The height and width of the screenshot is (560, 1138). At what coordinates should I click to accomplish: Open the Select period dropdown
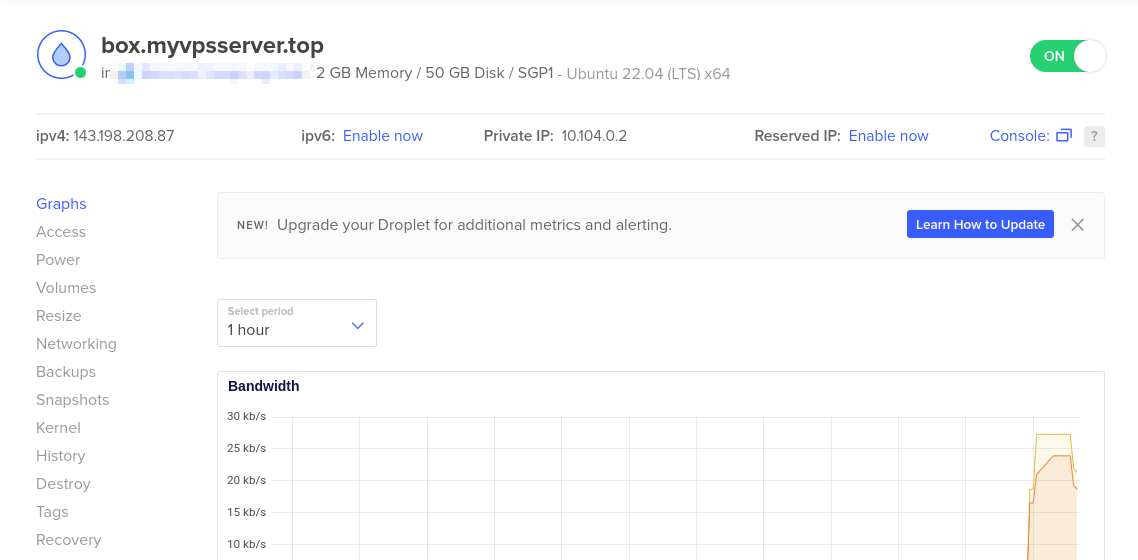pos(297,323)
